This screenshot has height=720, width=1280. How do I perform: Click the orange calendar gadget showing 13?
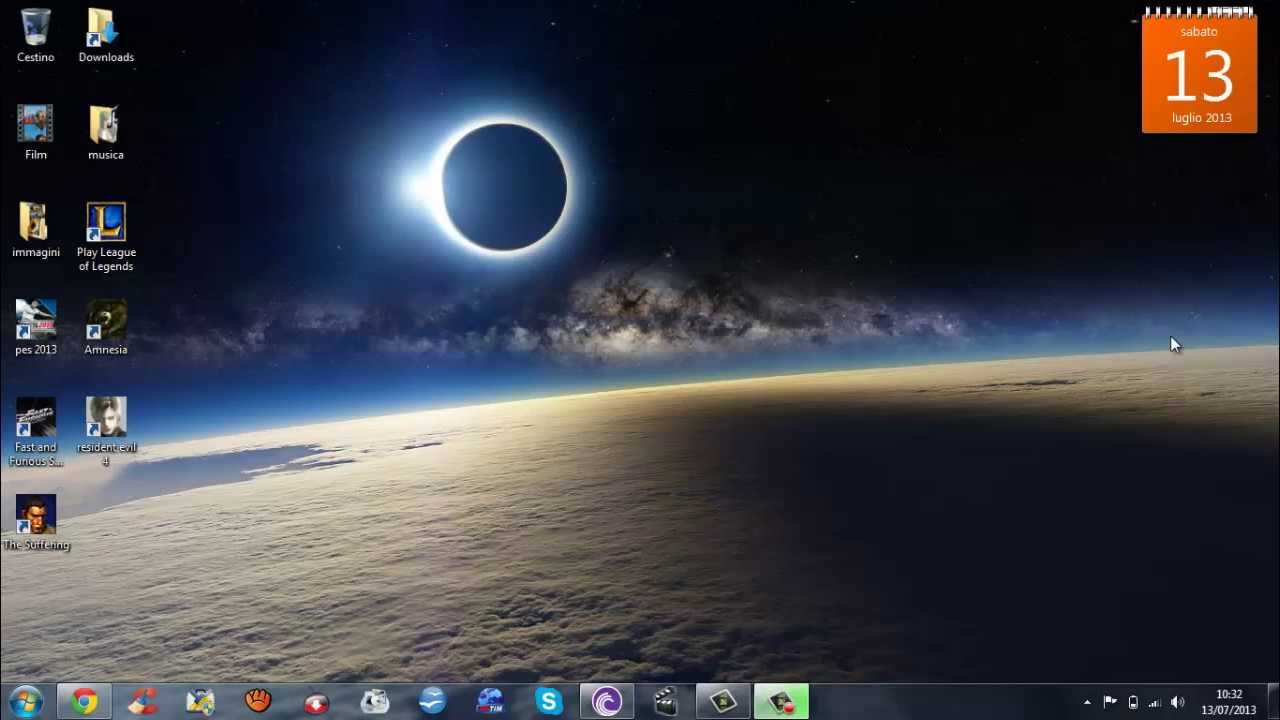1199,70
